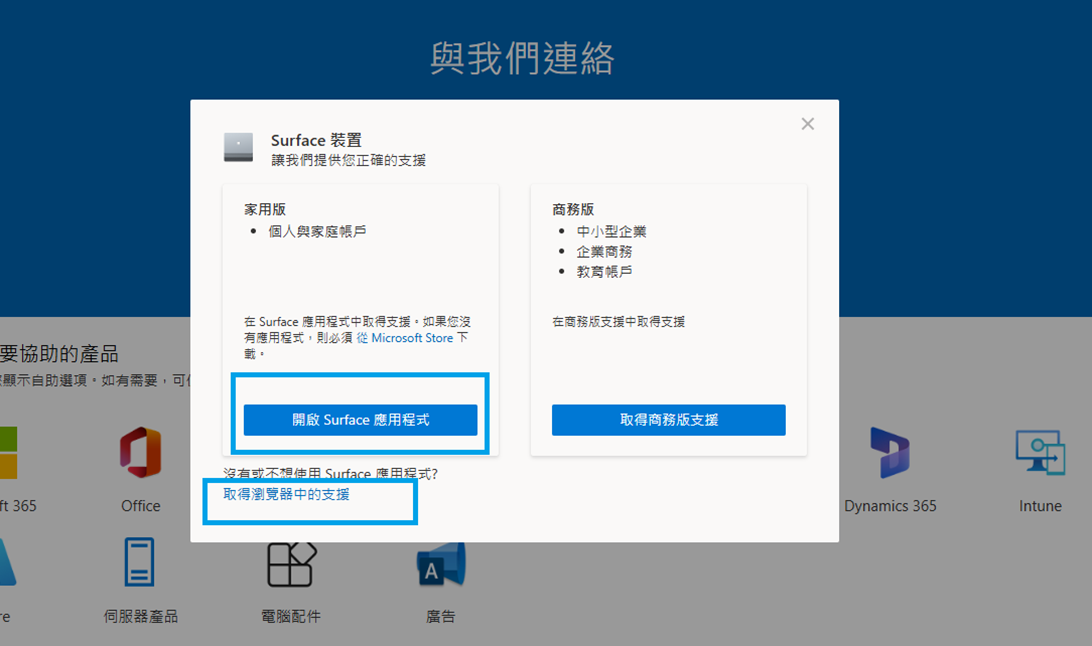This screenshot has width=1092, height=646.
Task: Click the Office label text
Action: click(x=141, y=506)
